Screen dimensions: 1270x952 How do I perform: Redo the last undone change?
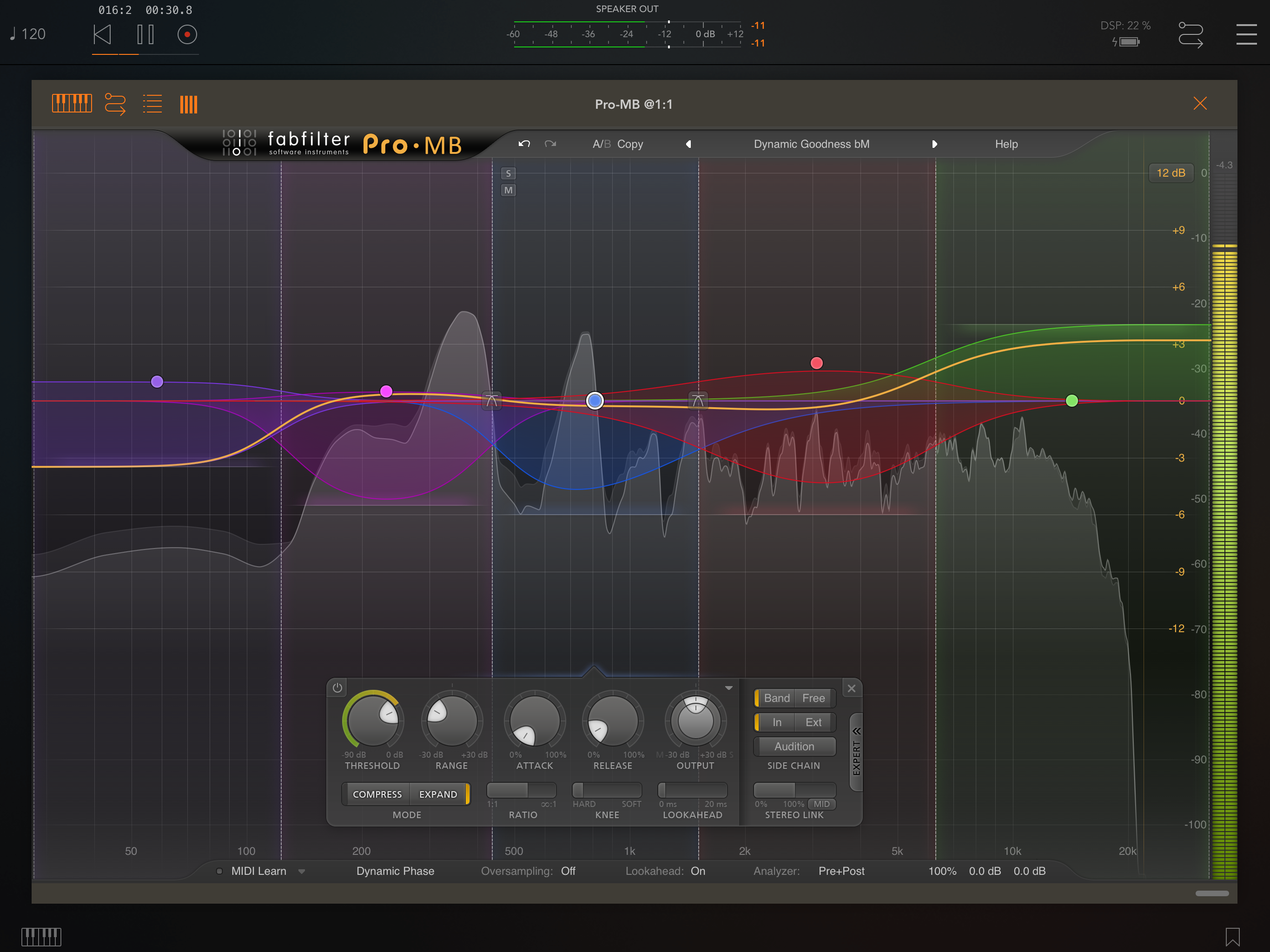point(550,144)
